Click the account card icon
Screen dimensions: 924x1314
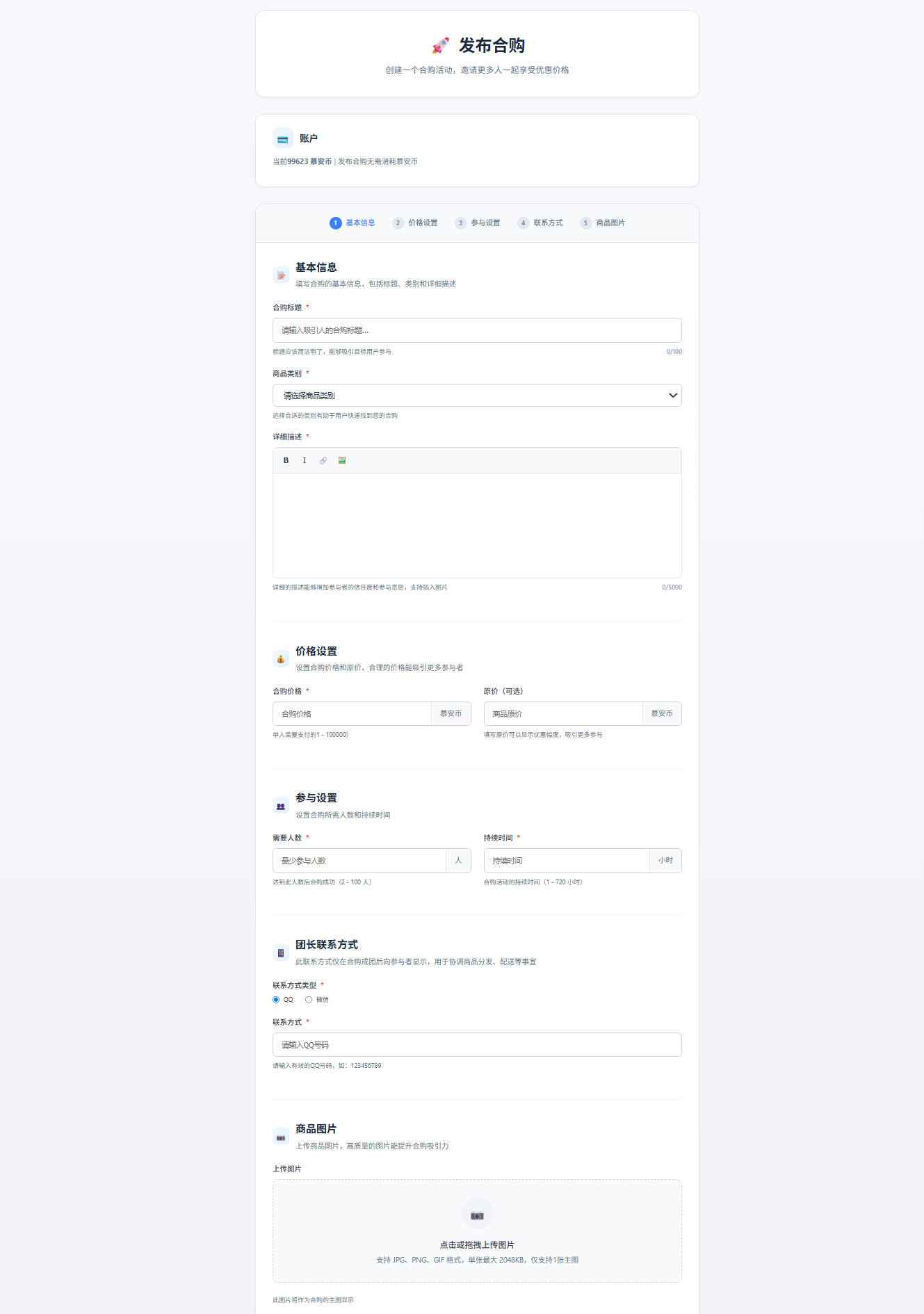pos(283,138)
